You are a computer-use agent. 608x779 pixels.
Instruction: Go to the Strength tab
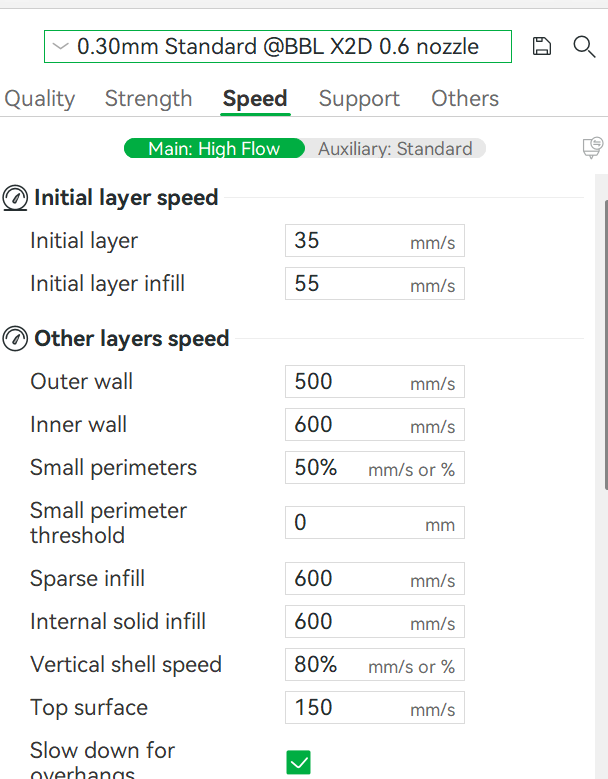click(x=149, y=98)
